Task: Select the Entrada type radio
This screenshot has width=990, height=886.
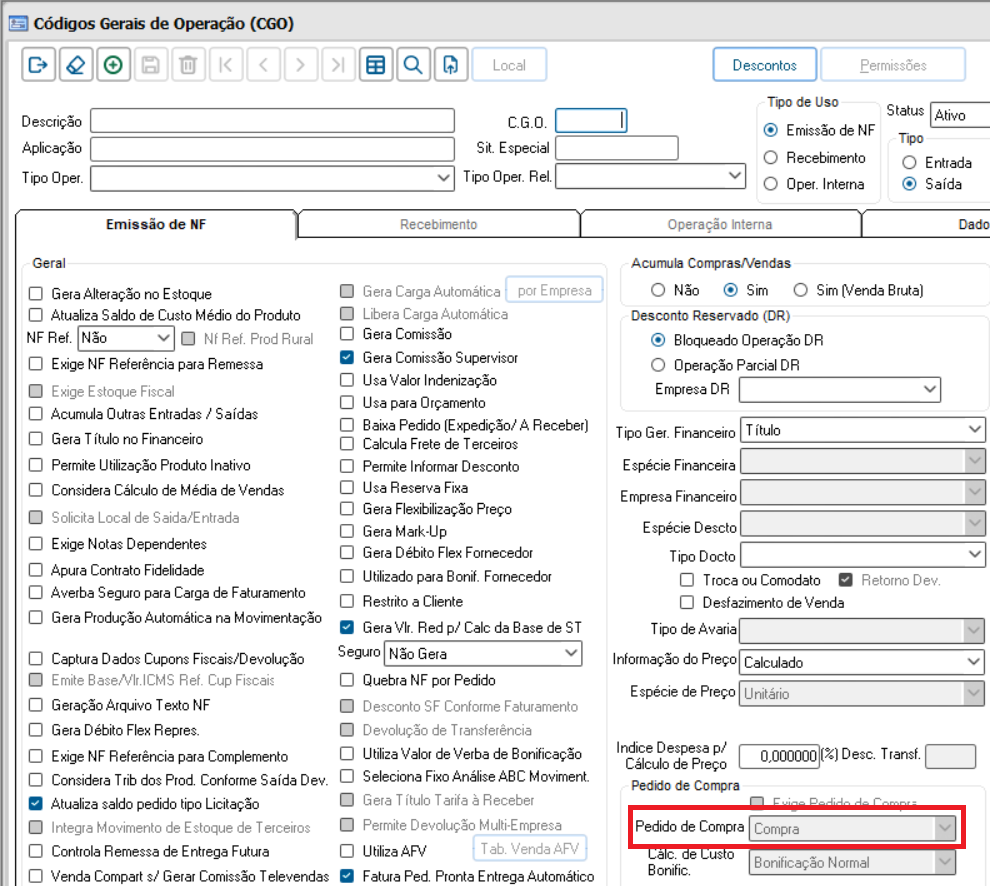Action: (x=909, y=162)
